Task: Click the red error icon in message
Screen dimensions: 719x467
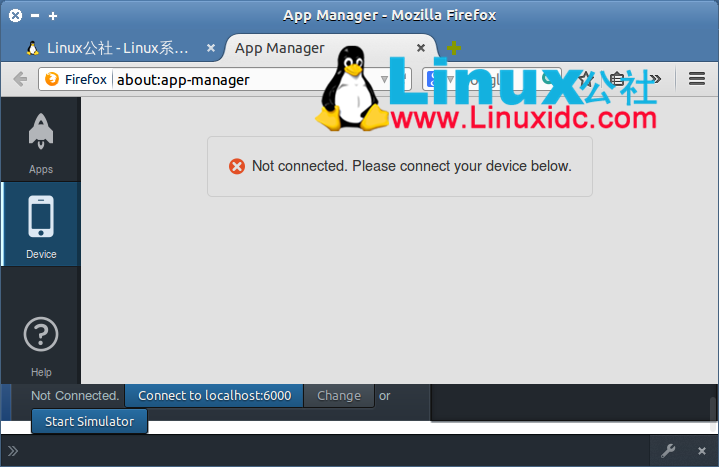Action: 237,166
